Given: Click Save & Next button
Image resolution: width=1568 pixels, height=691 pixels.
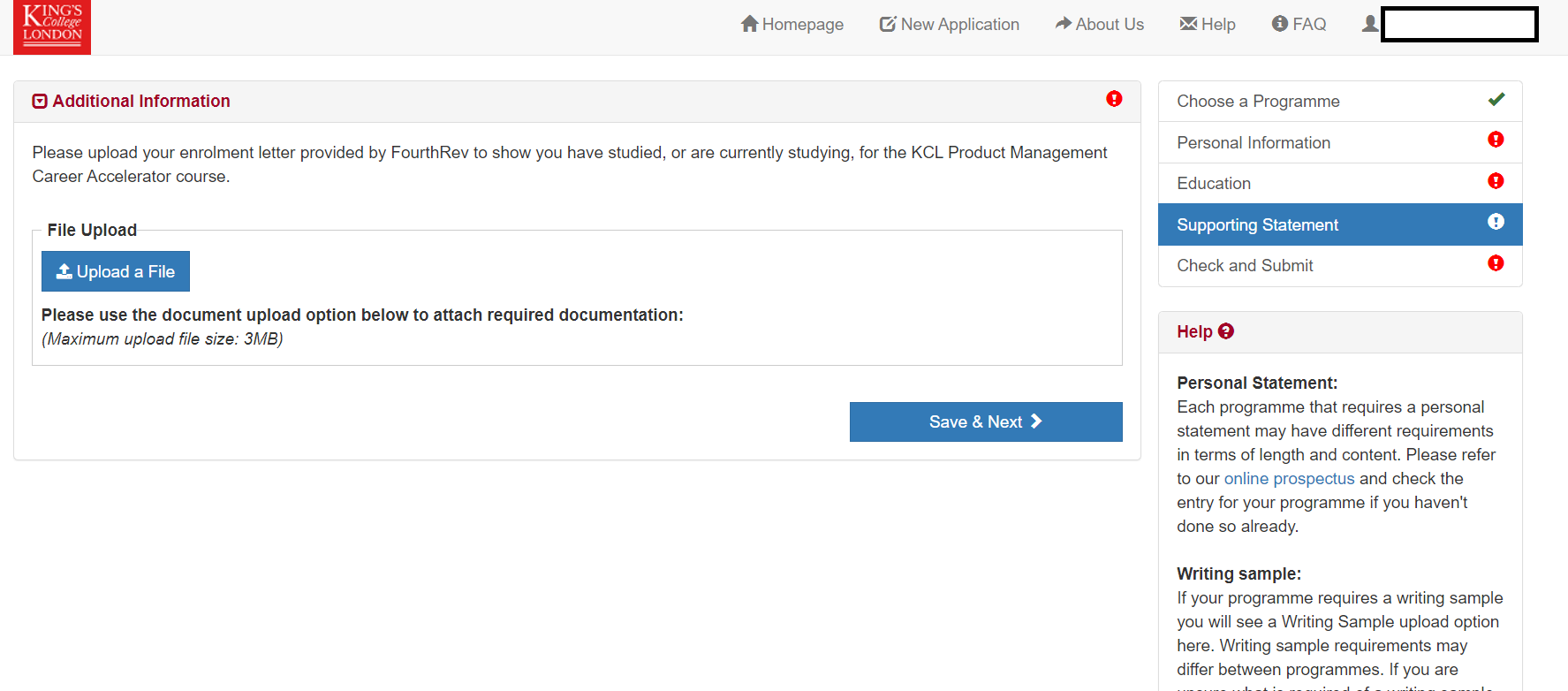Looking at the screenshot, I should pos(985,421).
